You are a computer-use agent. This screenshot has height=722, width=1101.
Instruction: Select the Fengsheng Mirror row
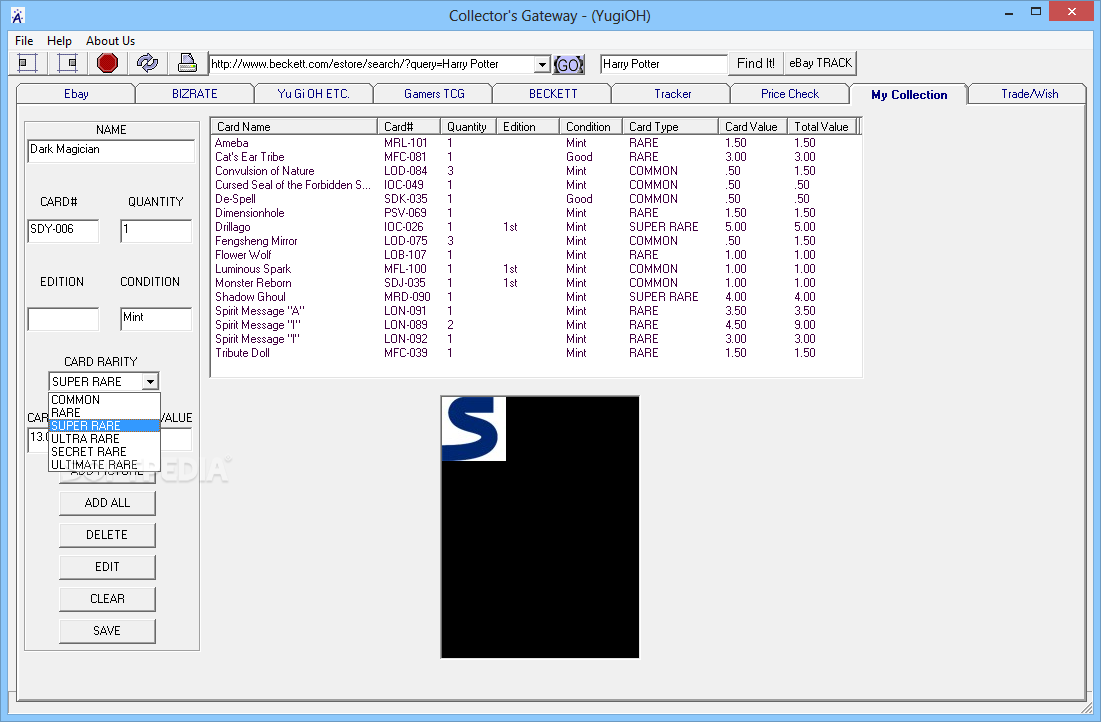tap(536, 241)
